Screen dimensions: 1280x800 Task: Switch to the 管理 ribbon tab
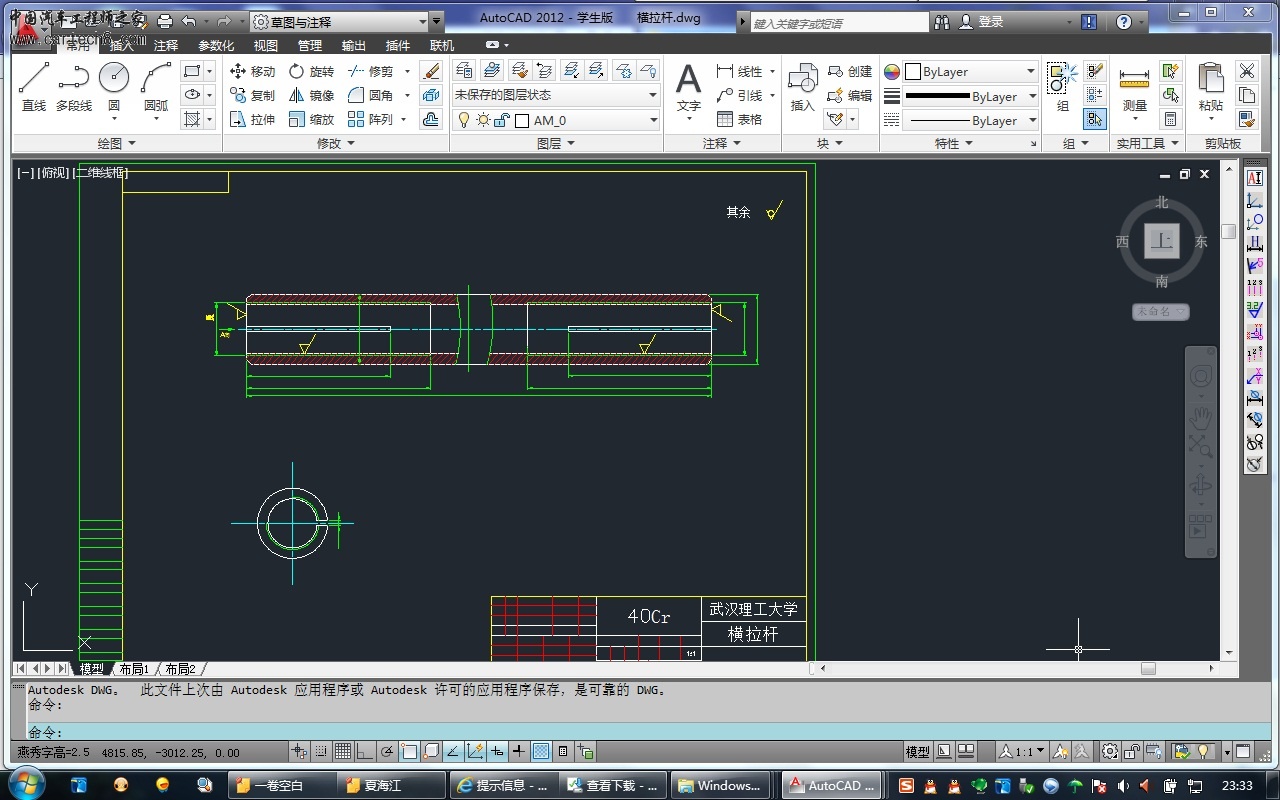pos(310,45)
